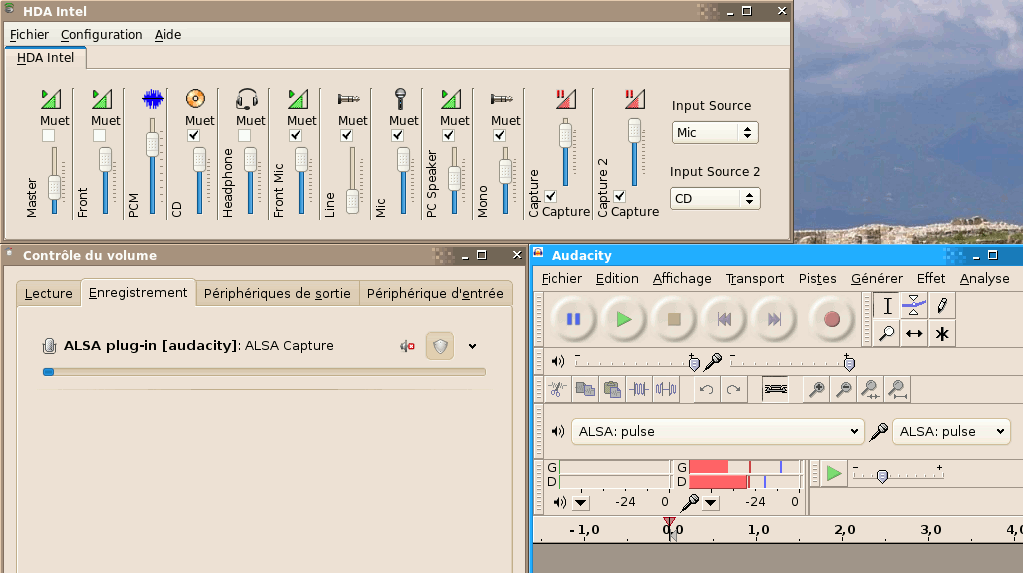1023x573 pixels.
Task: Adjust the ALSA Capture volume slider in volume control
Action: (x=264, y=372)
